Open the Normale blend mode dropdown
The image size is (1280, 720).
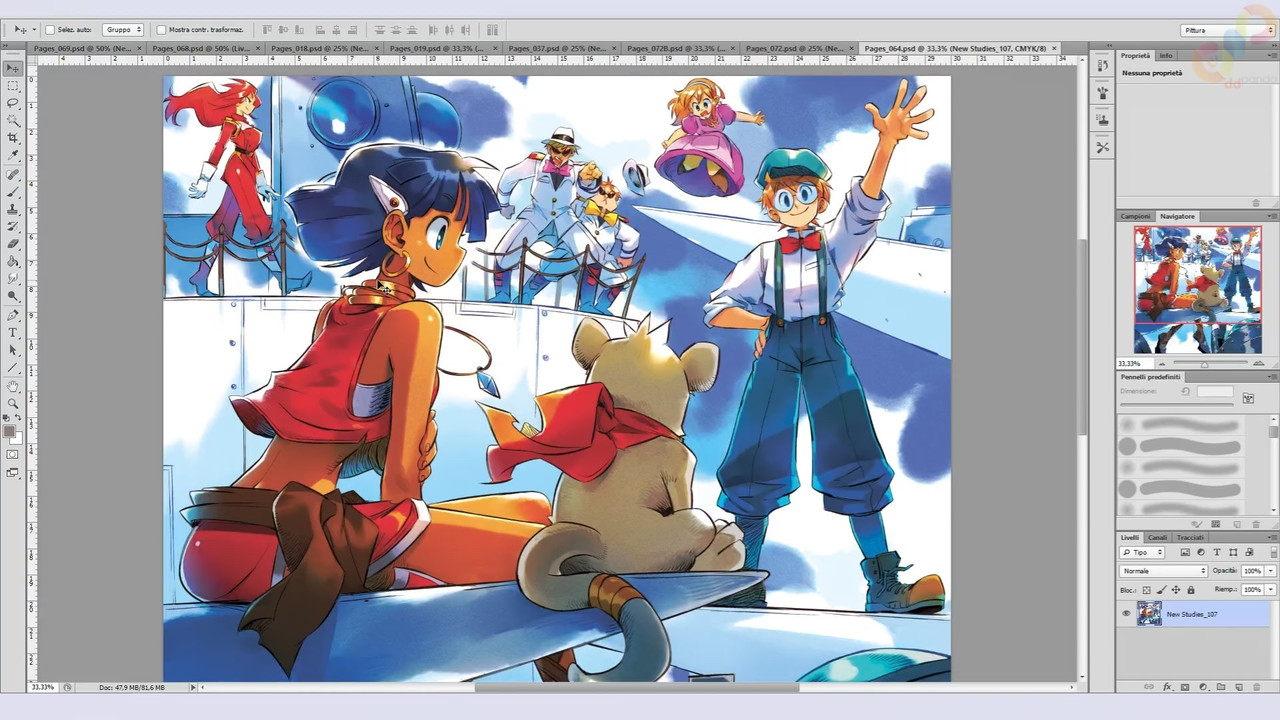(x=1164, y=571)
